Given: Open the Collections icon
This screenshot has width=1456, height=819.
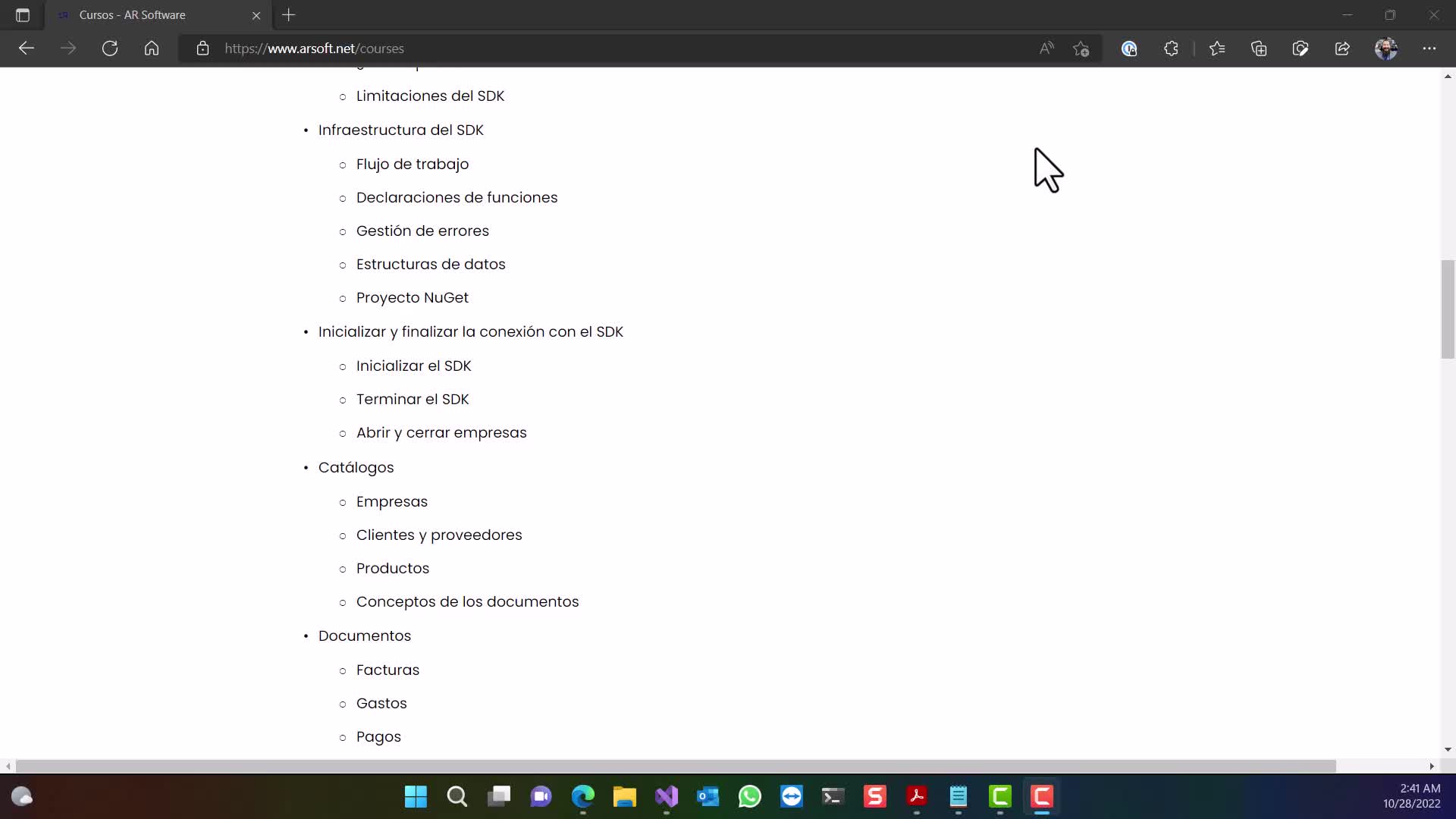Looking at the screenshot, I should click(1259, 49).
